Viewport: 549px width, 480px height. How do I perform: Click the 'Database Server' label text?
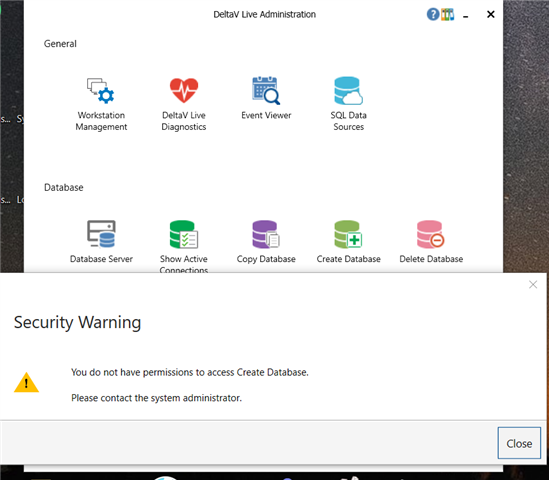click(101, 259)
